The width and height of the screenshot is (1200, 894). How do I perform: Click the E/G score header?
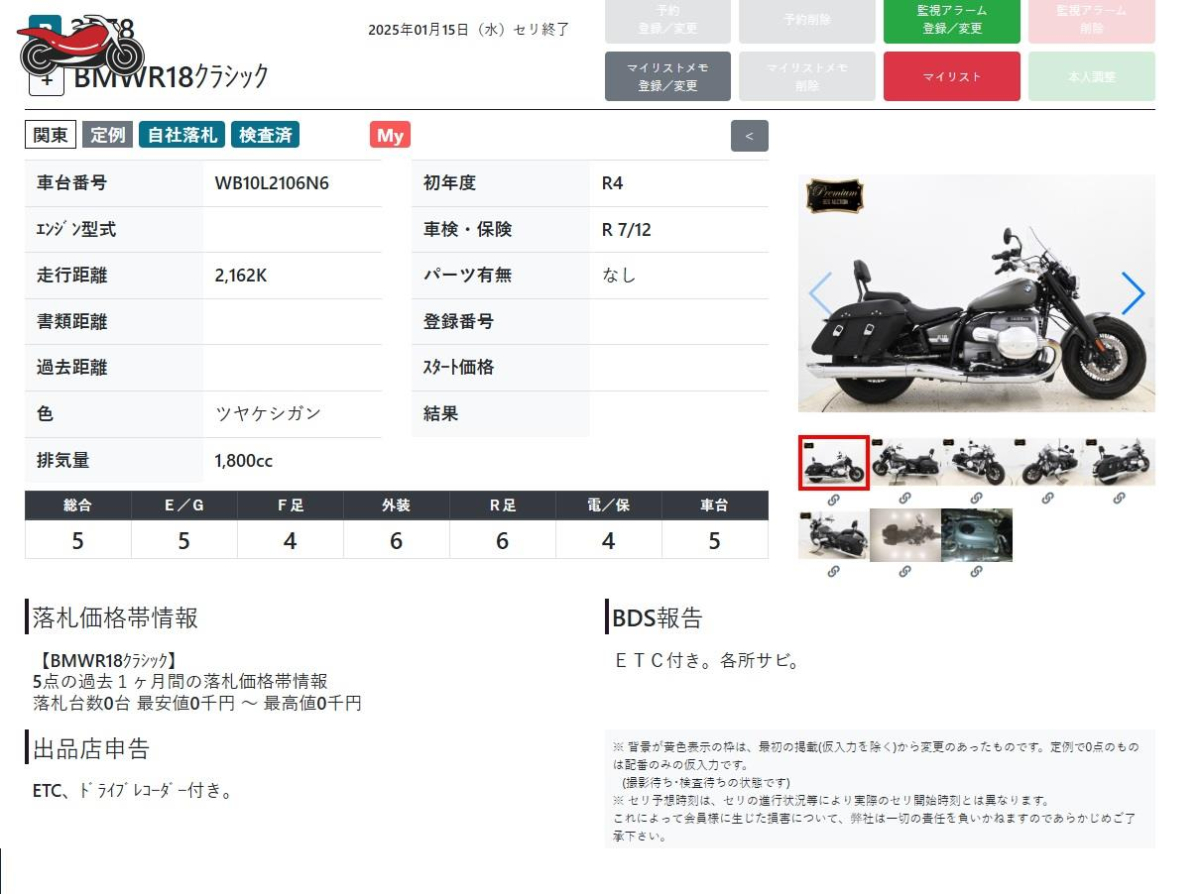tap(184, 505)
